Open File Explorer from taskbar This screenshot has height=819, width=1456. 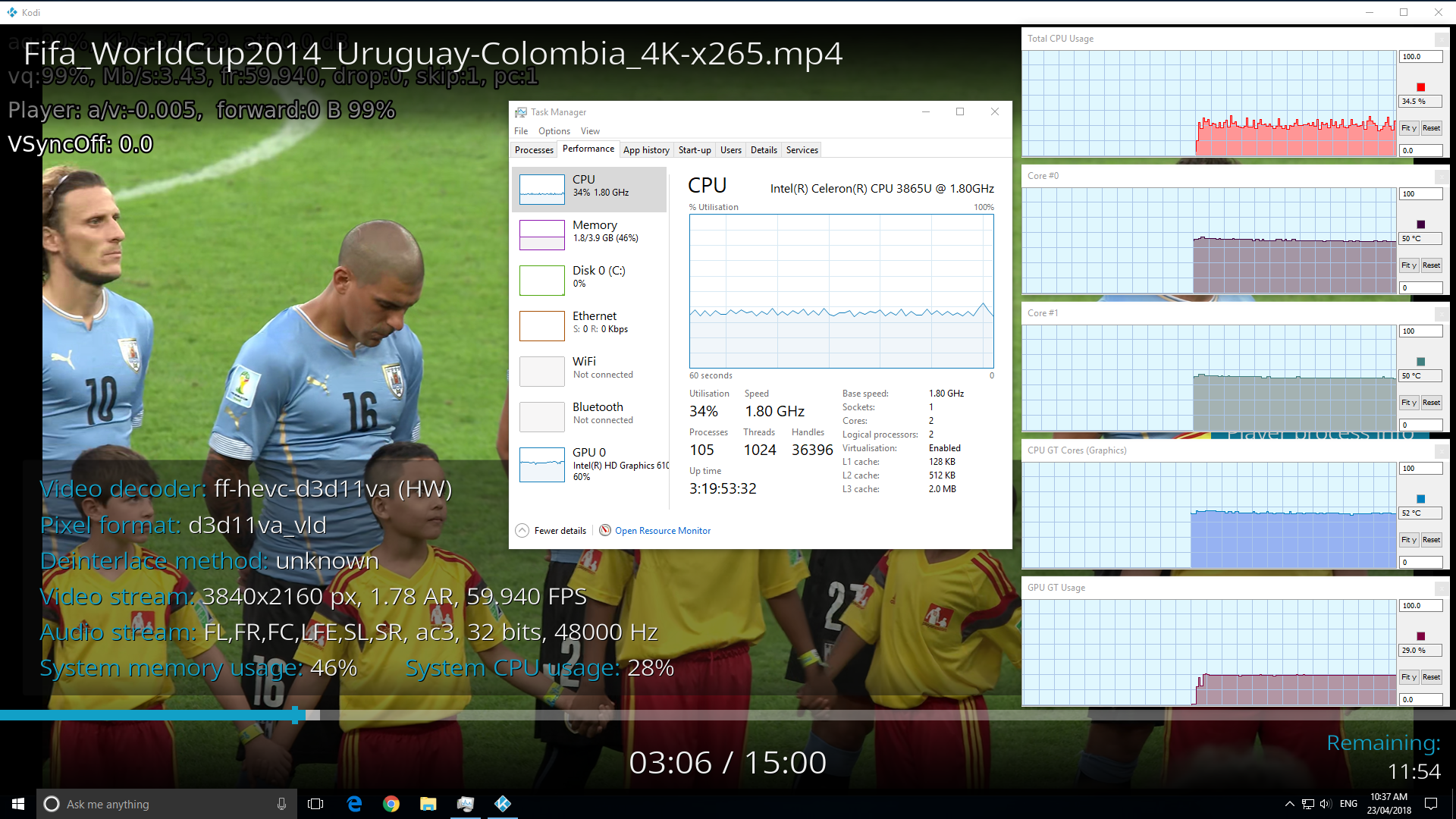428,804
